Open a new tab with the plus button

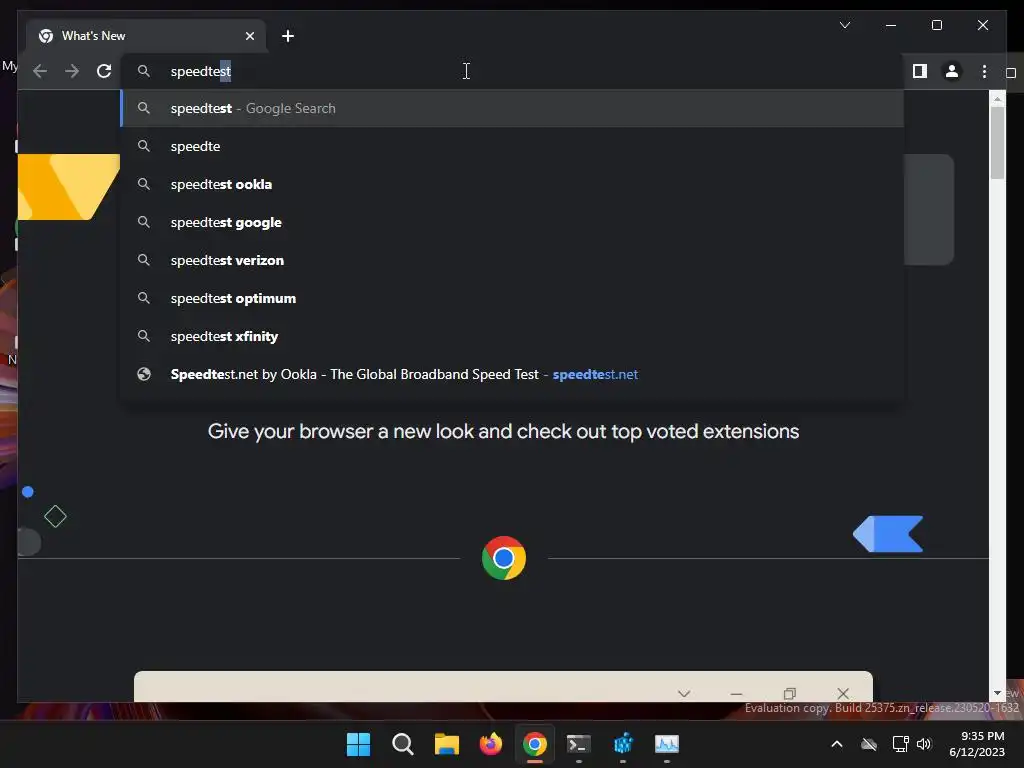point(288,36)
